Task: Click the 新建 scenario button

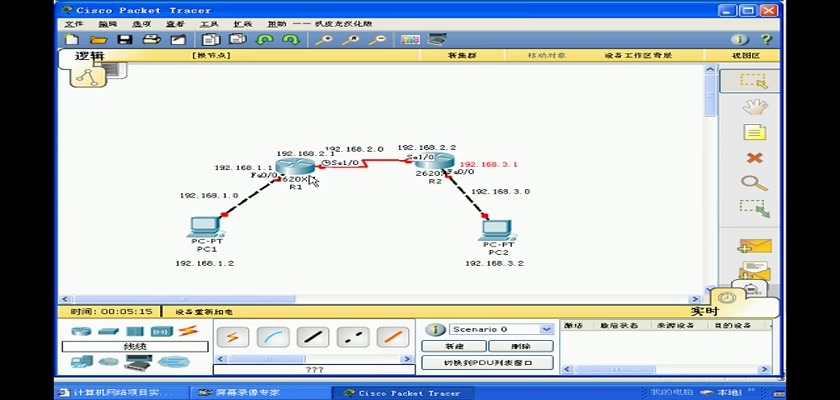Action: point(452,345)
